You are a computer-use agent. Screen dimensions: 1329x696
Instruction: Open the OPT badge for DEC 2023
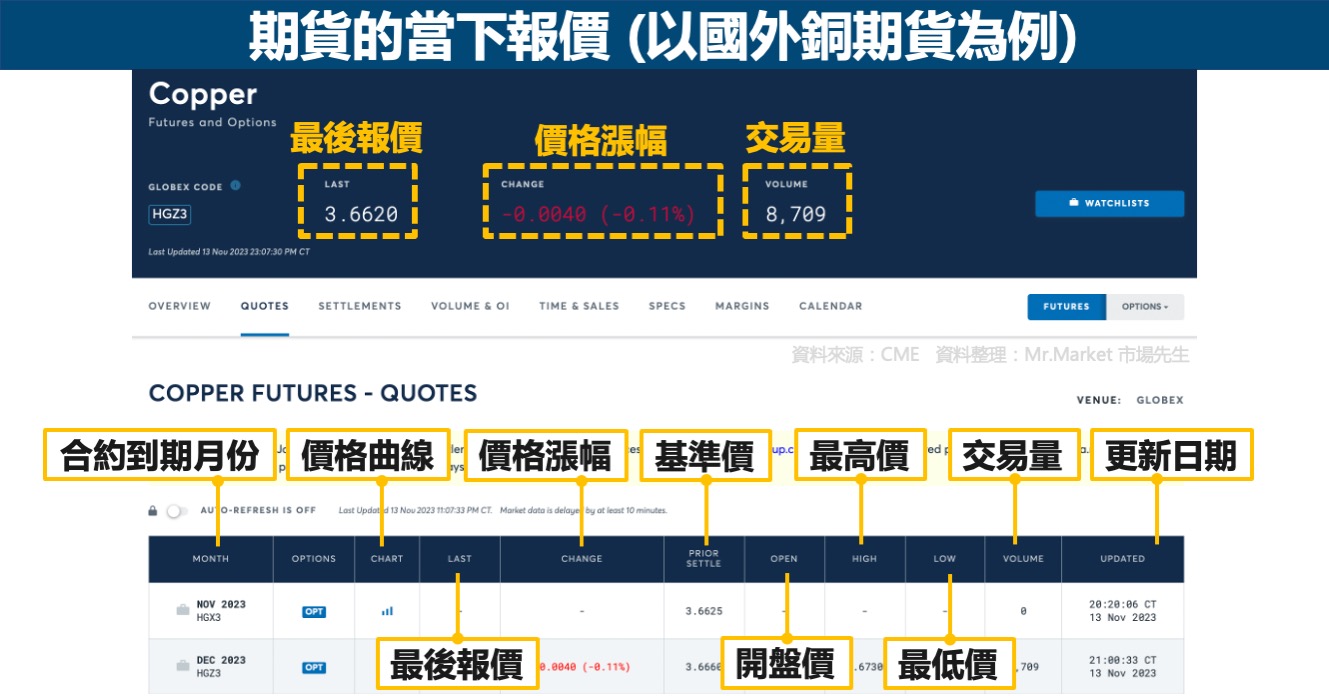click(314, 667)
